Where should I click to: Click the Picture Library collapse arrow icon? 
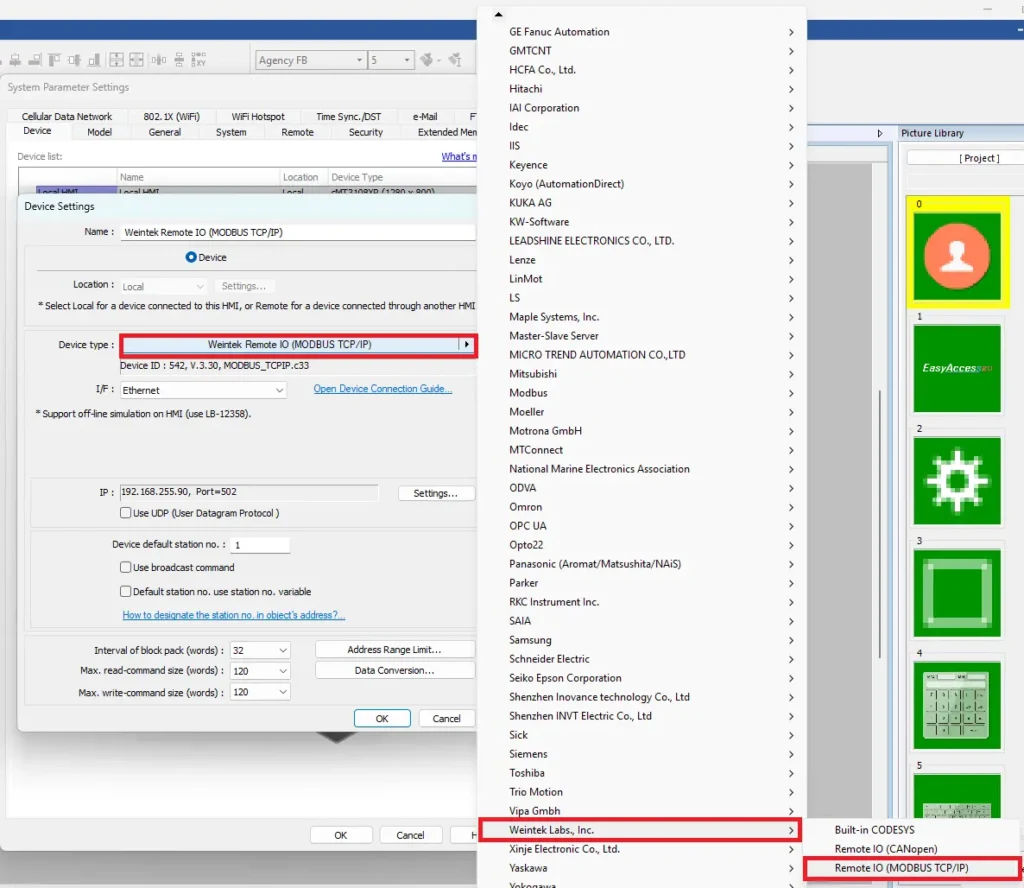tap(880, 133)
